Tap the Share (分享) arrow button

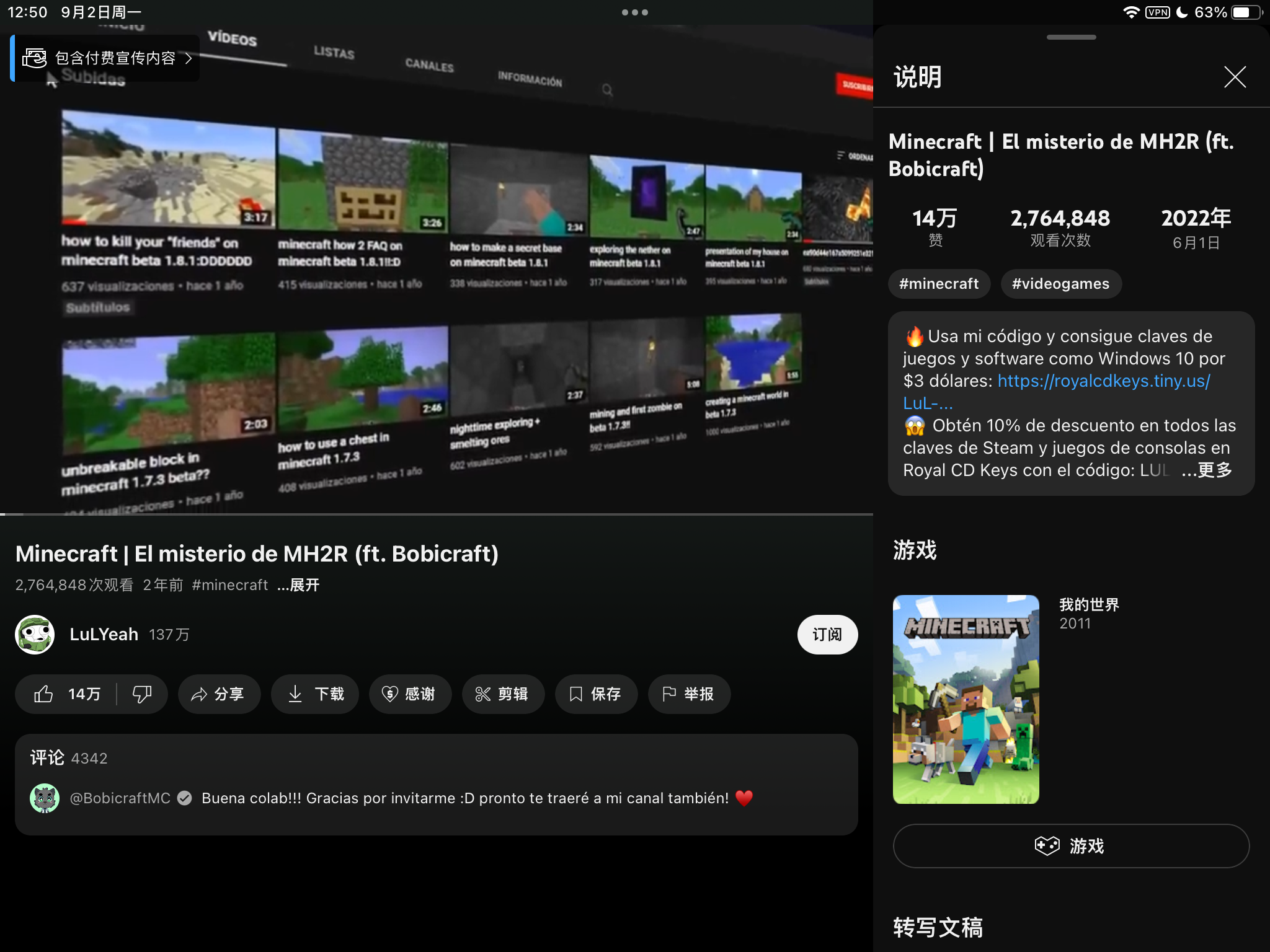click(218, 694)
